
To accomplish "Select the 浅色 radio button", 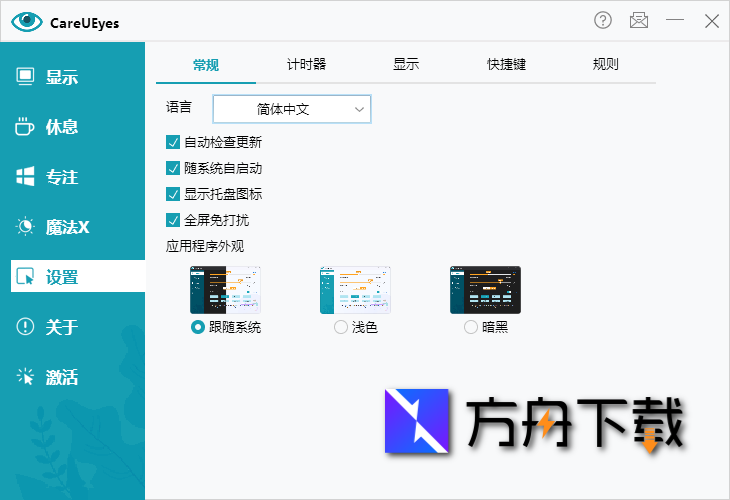I will point(341,327).
